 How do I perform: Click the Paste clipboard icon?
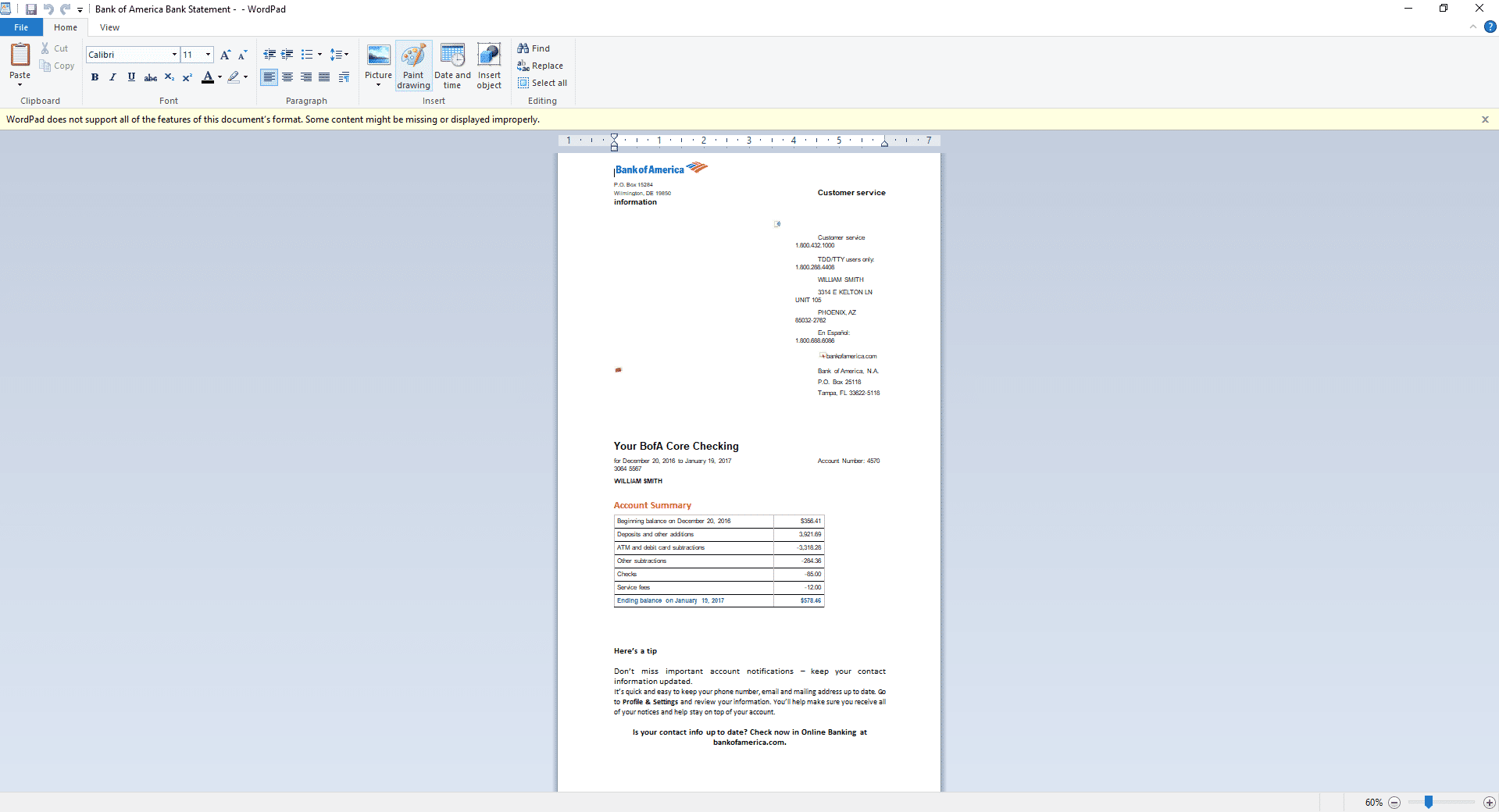tap(20, 55)
